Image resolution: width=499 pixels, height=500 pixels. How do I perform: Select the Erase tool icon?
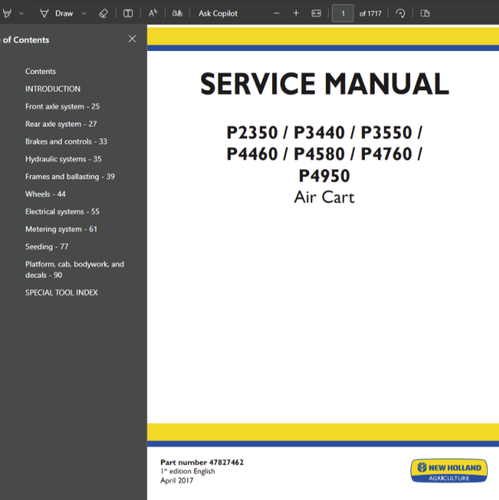click(104, 13)
